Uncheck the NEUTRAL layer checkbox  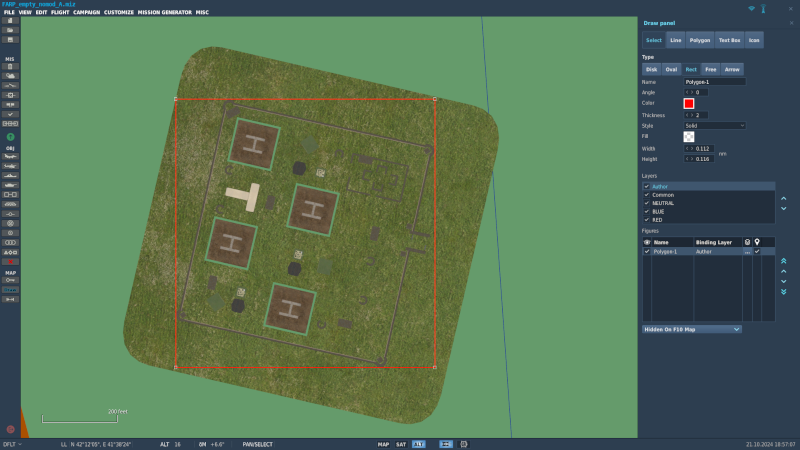(647, 203)
